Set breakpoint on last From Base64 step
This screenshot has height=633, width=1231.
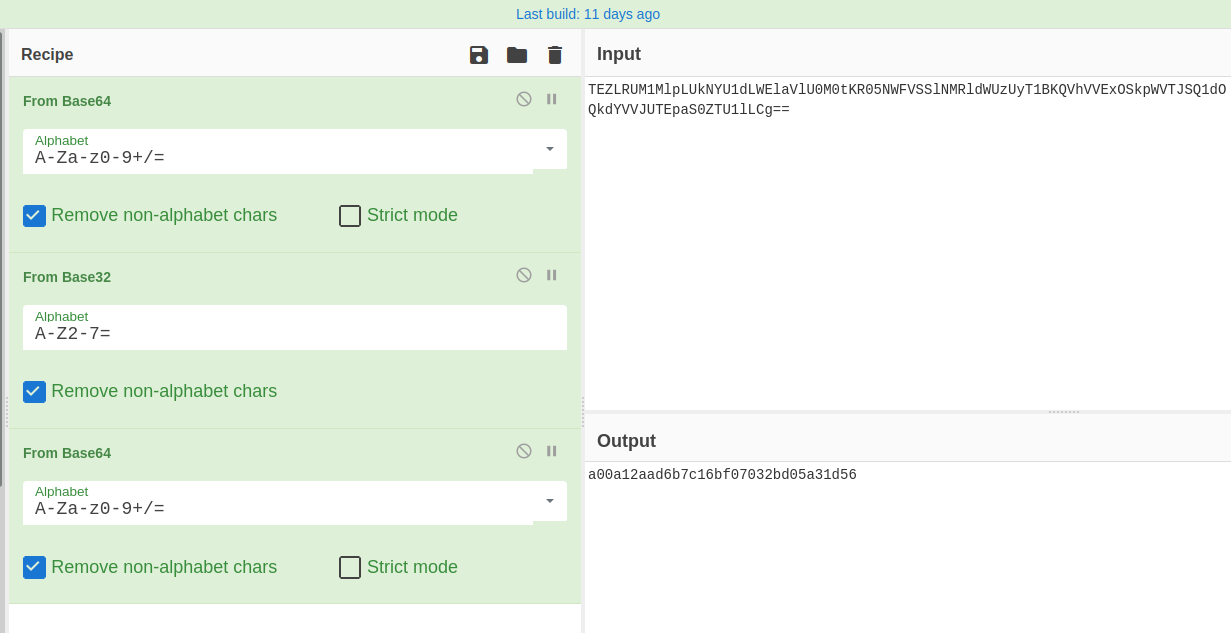coord(551,451)
